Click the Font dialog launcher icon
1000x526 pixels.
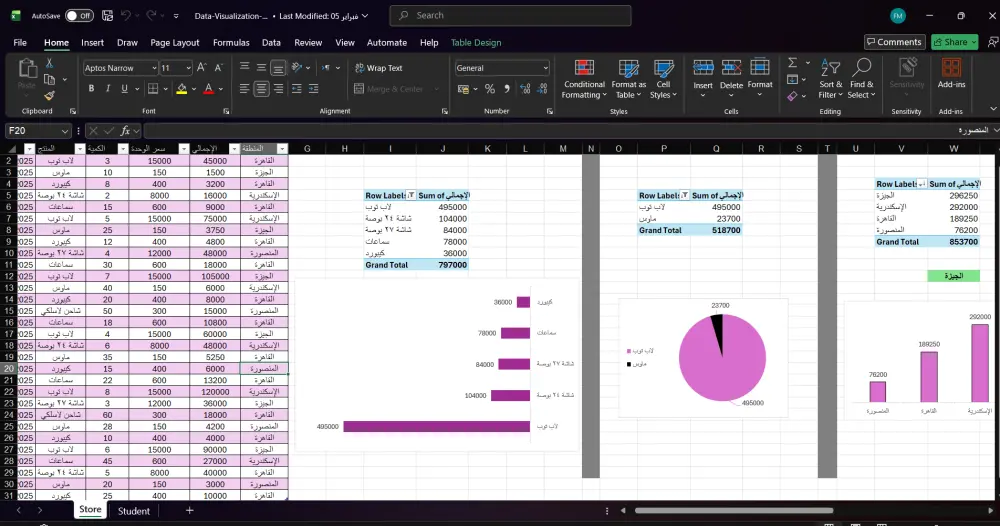click(226, 112)
